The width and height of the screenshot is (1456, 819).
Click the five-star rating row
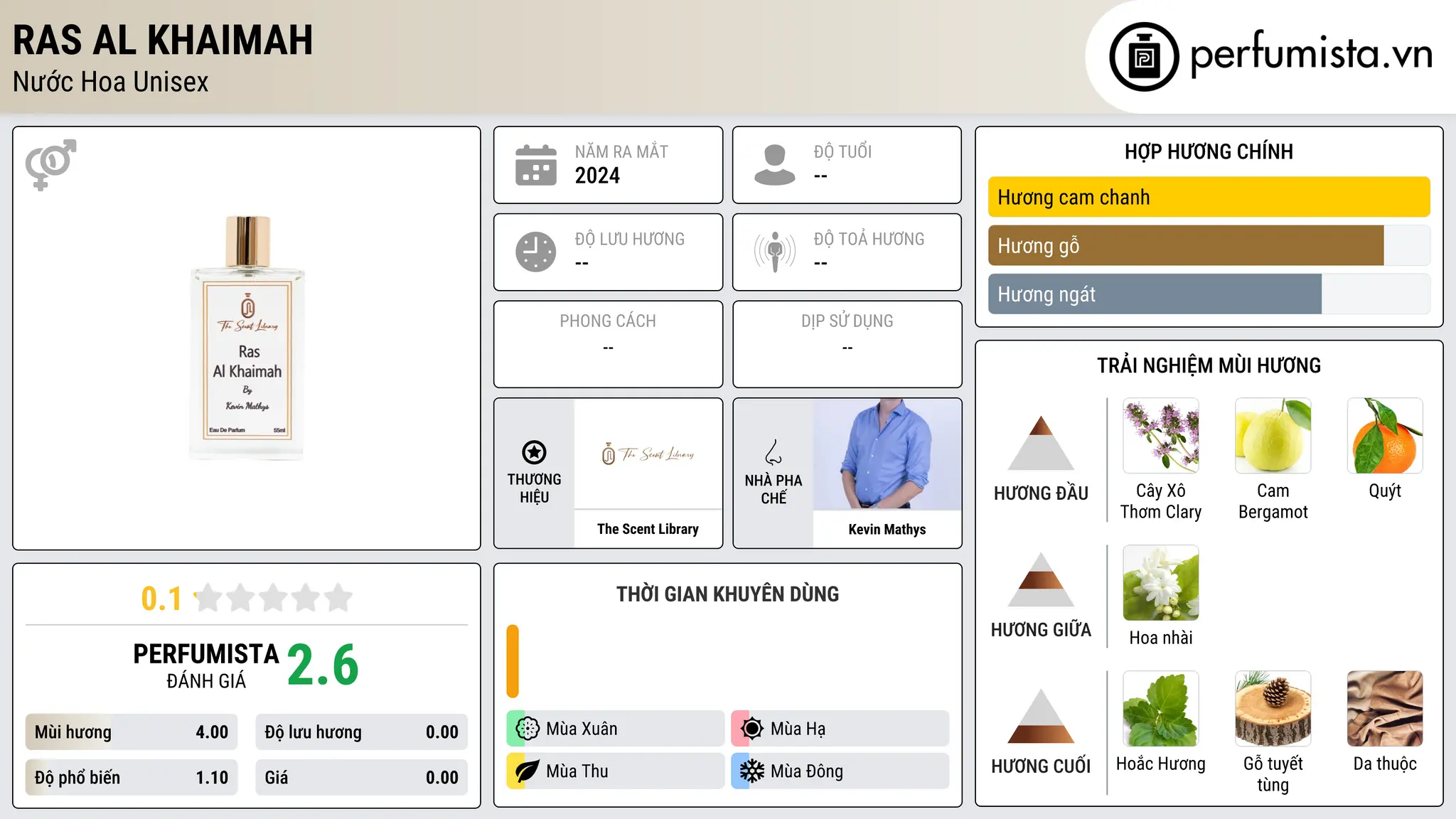coord(274,598)
